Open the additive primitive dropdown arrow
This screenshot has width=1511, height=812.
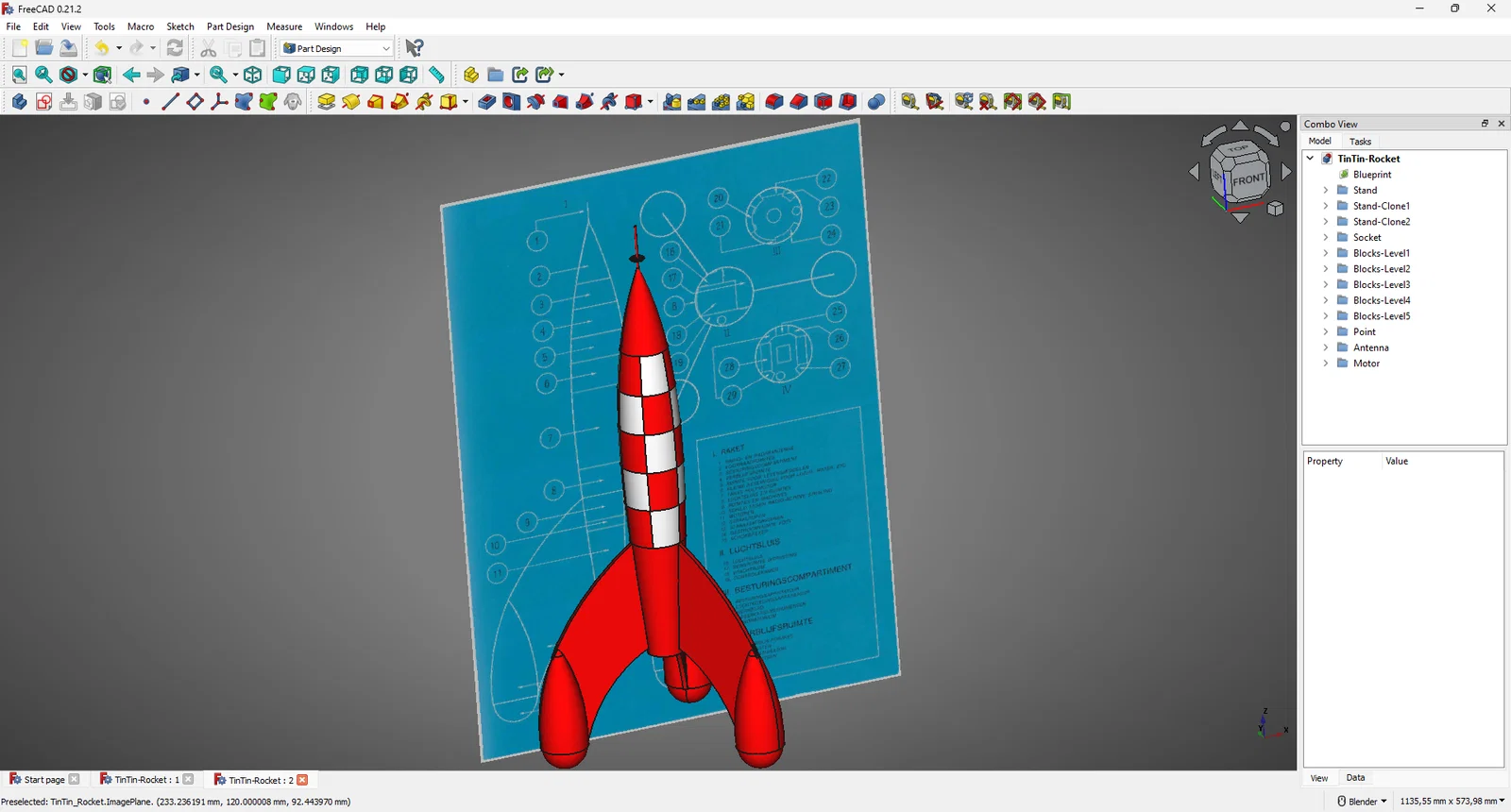pos(466,102)
